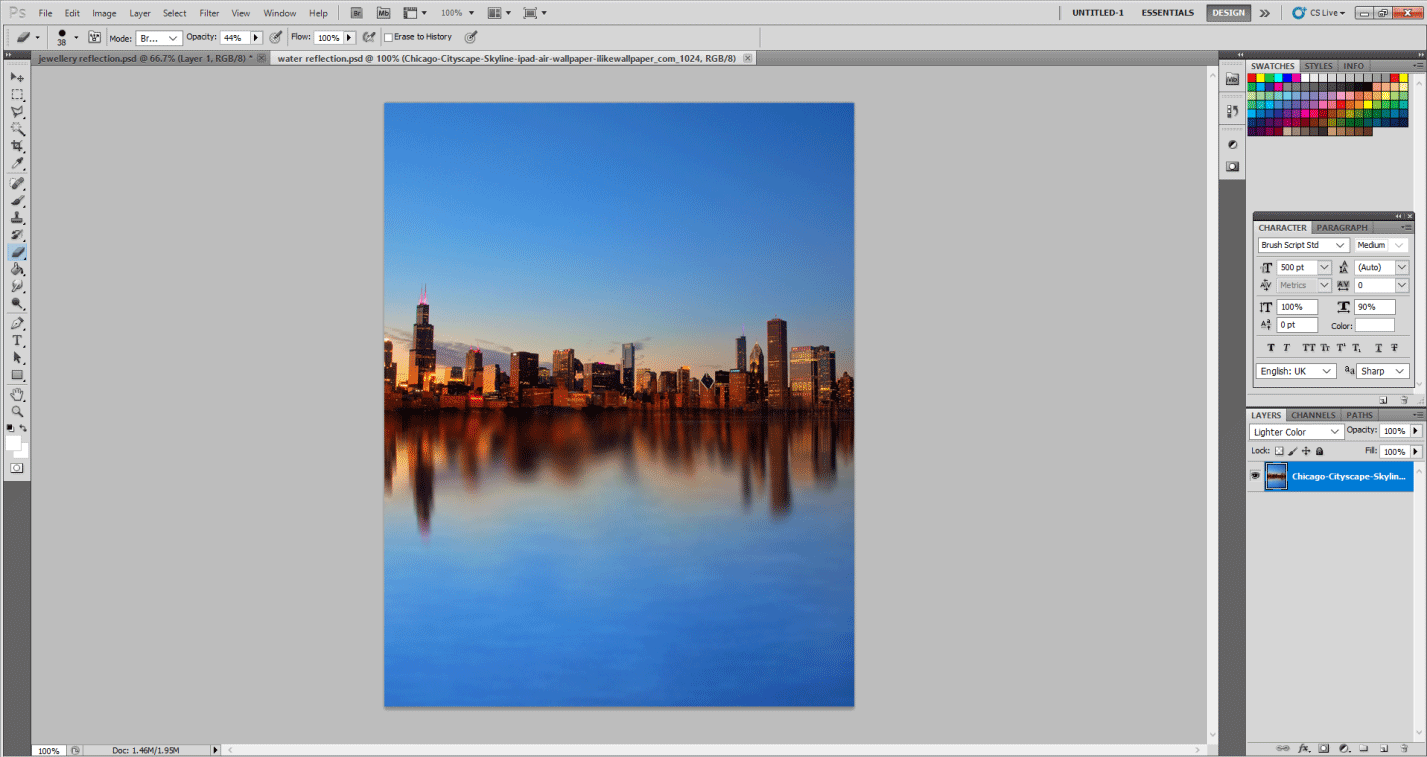Viewport: 1427px width, 757px height.
Task: Select the Clone Stamp tool
Action: tap(17, 217)
